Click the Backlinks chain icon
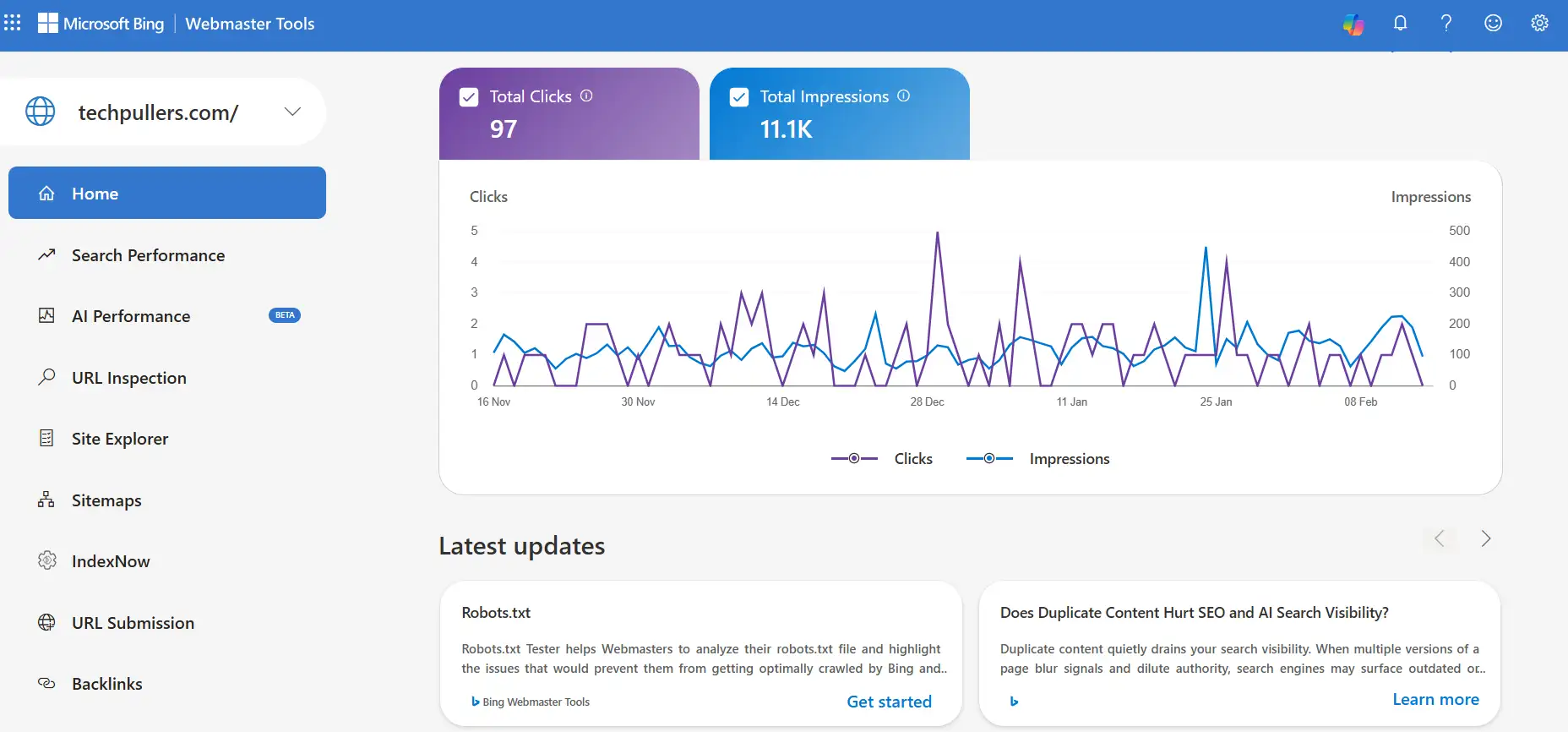Image resolution: width=1568 pixels, height=732 pixels. tap(46, 683)
